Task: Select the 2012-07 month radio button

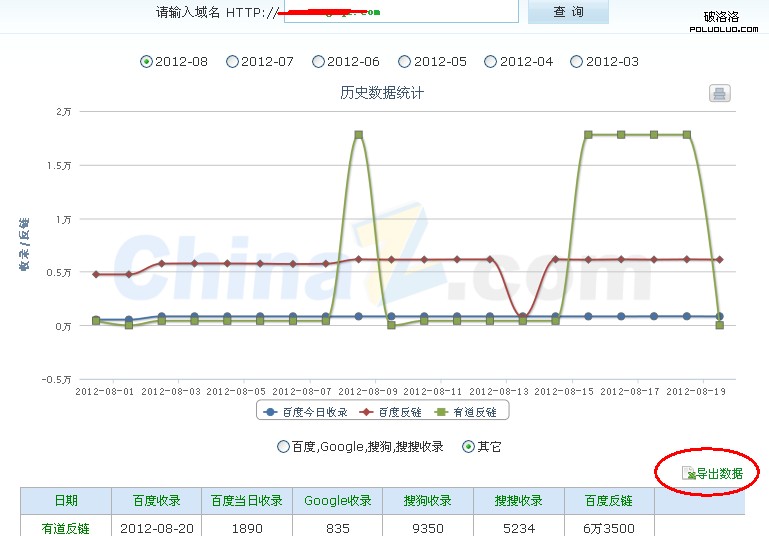Action: point(233,62)
